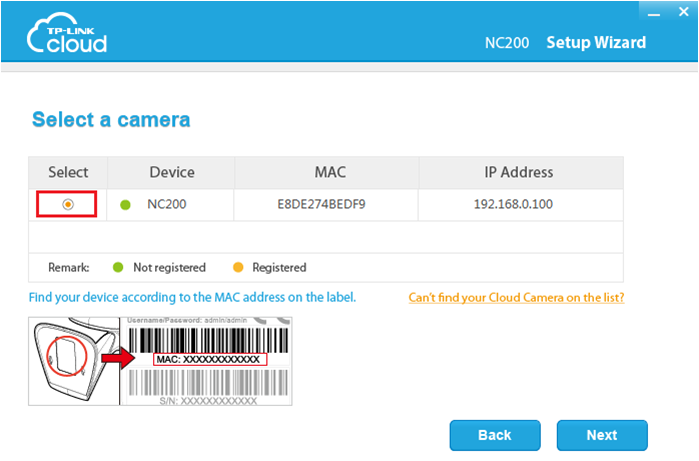Select the NC200 camera radio button
This screenshot has height=461, width=699.
pos(67,205)
